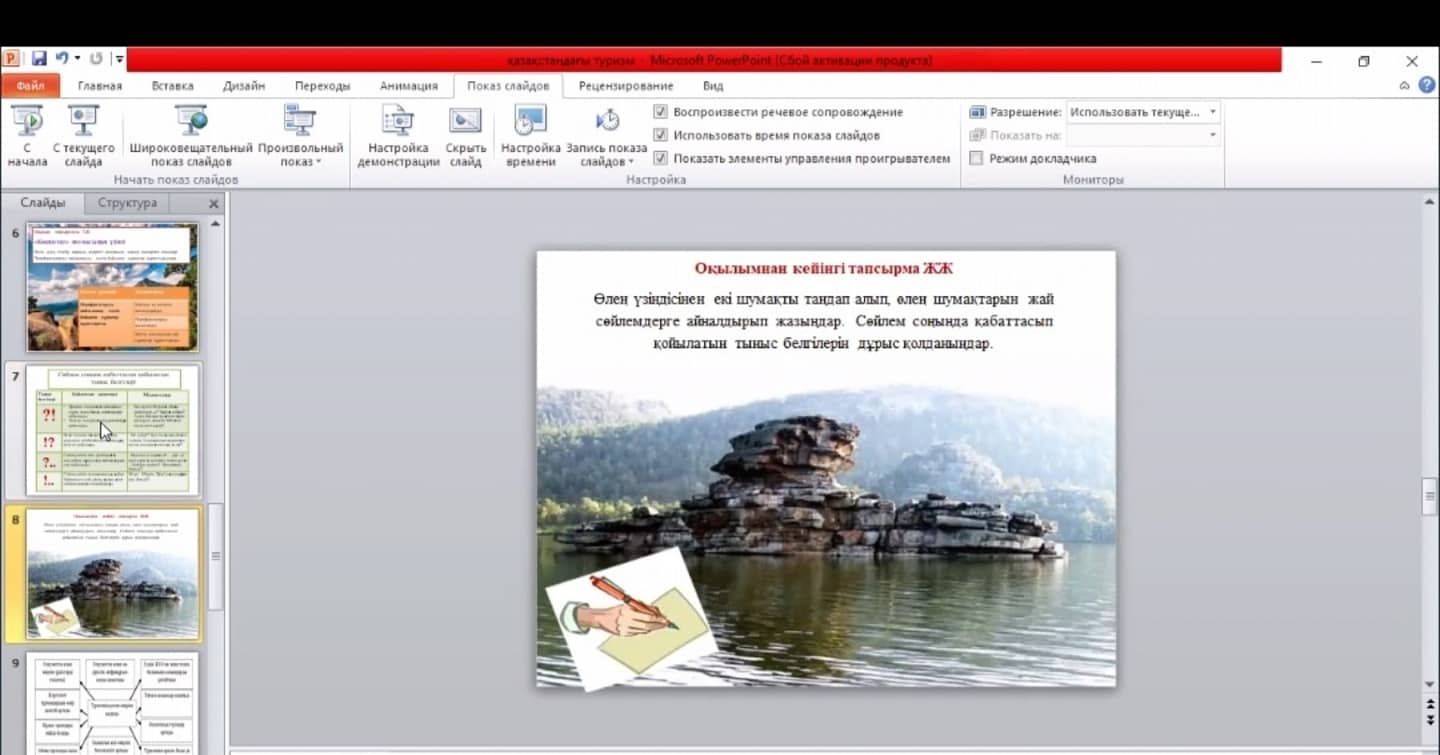Click the Save icon in quick access toolbar
Image resolution: width=1440 pixels, height=755 pixels.
click(39, 59)
